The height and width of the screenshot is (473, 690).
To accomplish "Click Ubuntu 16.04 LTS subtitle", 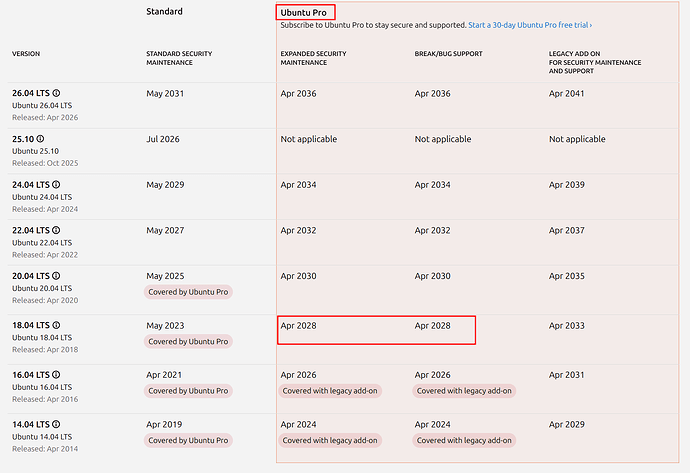I will [42, 387].
